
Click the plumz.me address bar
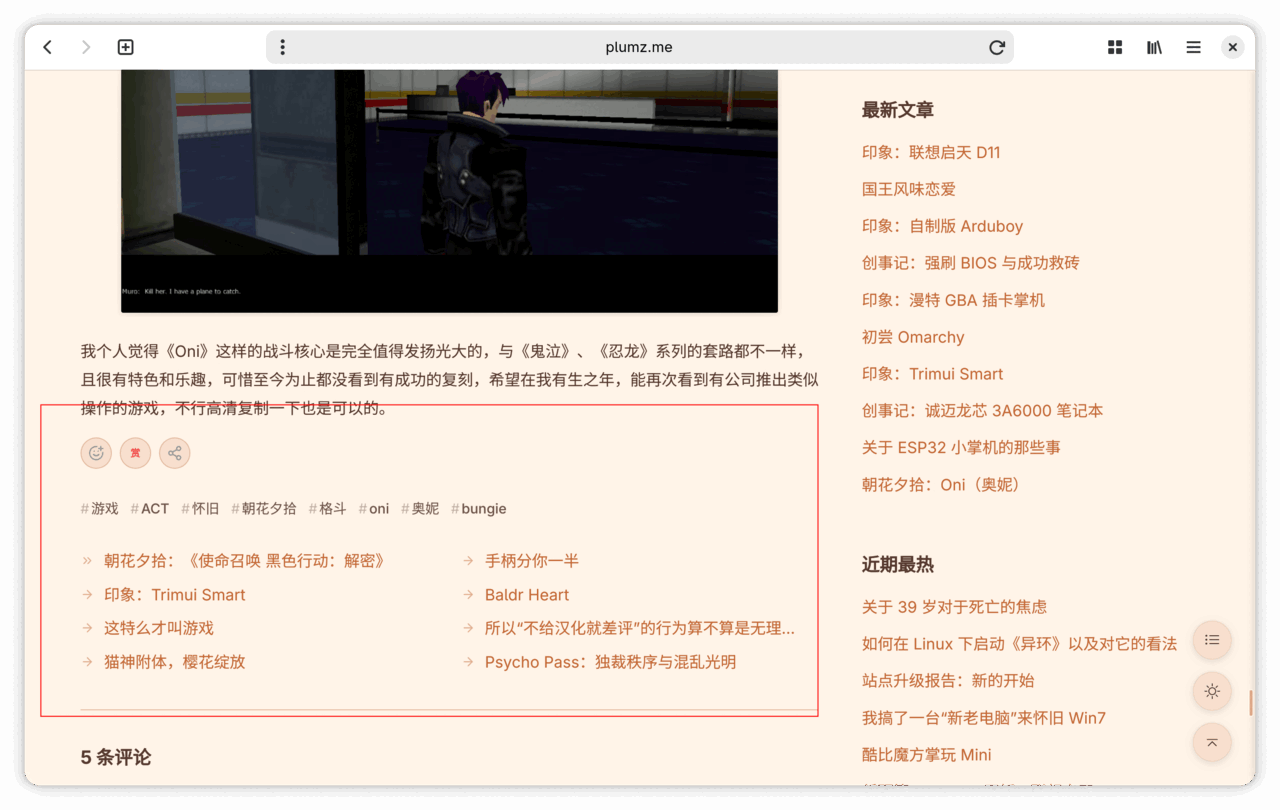(x=639, y=47)
